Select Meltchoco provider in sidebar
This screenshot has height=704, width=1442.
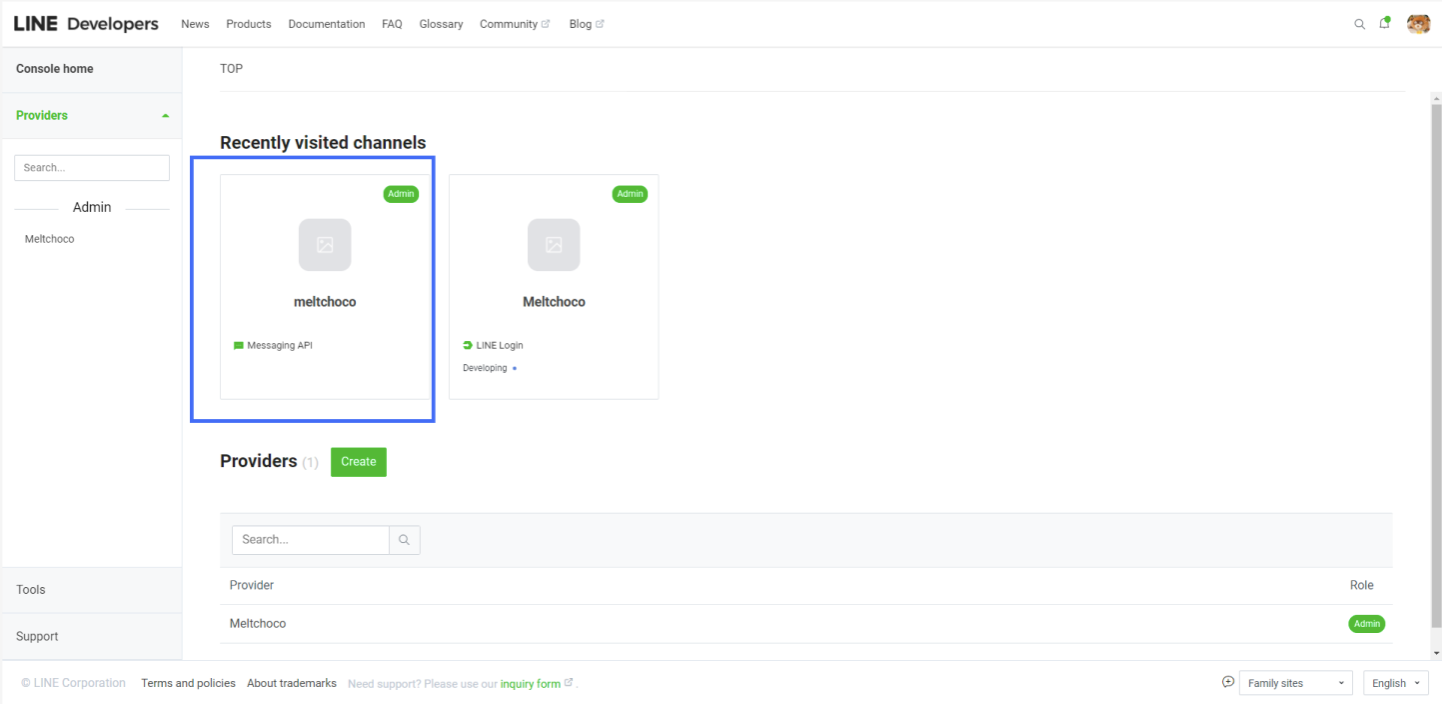50,239
